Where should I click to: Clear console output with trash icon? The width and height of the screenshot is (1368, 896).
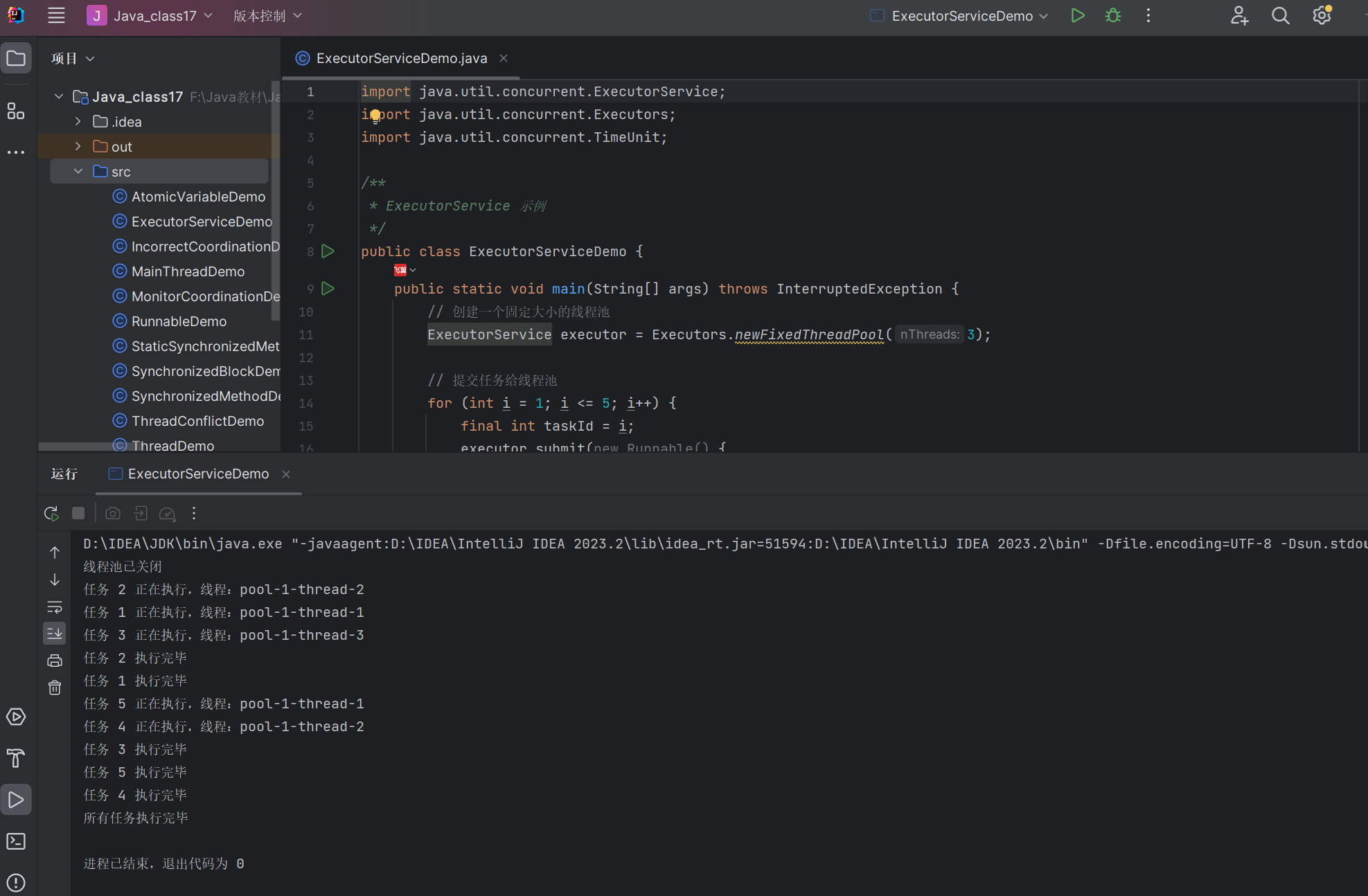(x=55, y=688)
